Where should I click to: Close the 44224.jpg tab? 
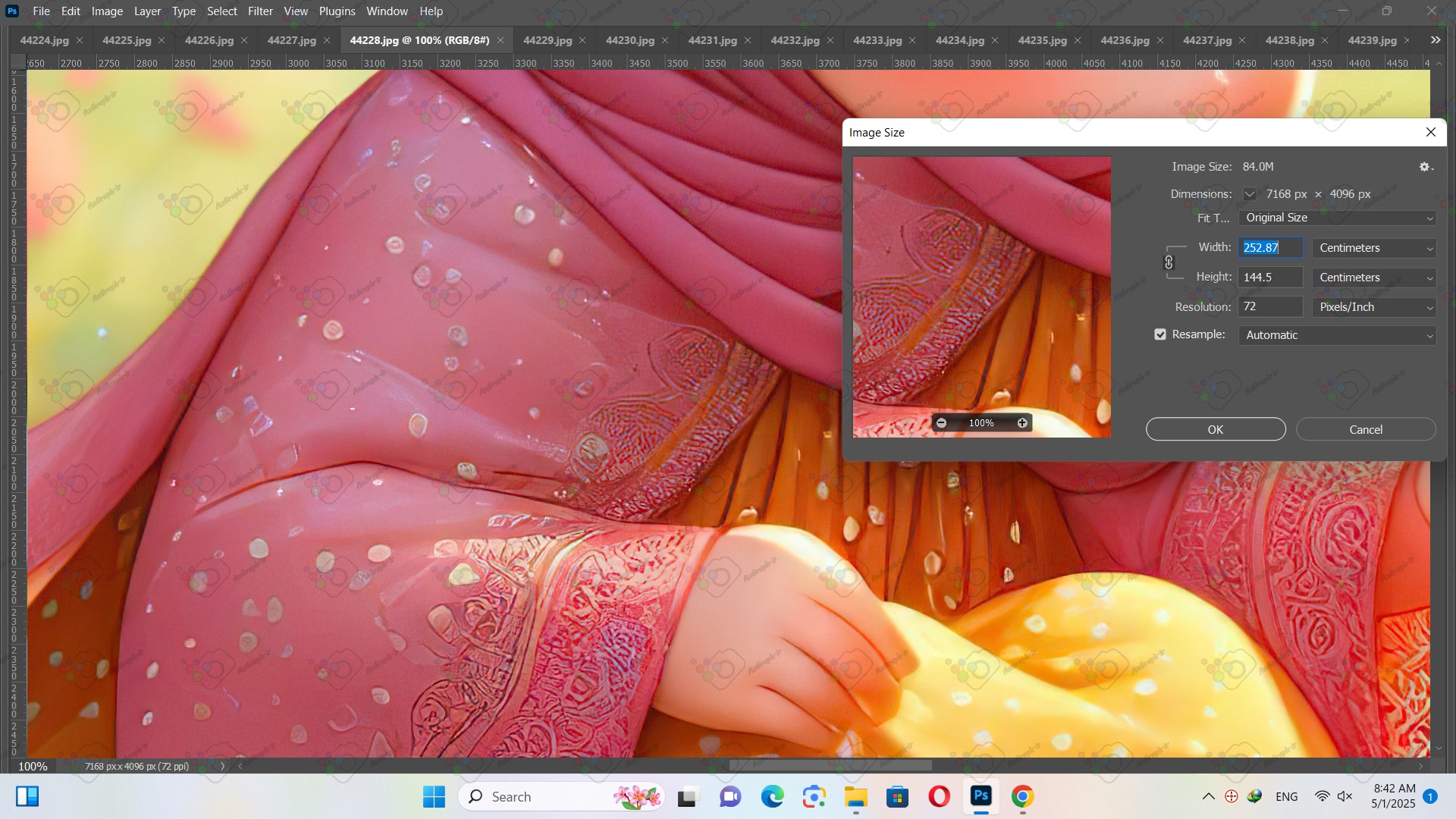tap(80, 40)
